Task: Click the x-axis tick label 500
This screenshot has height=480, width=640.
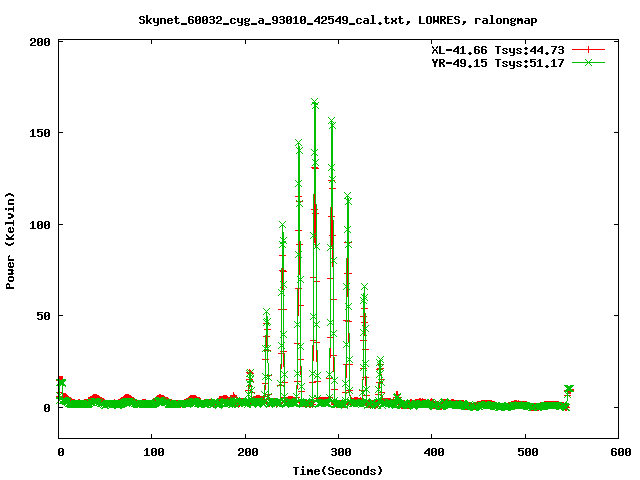Action: (x=528, y=452)
